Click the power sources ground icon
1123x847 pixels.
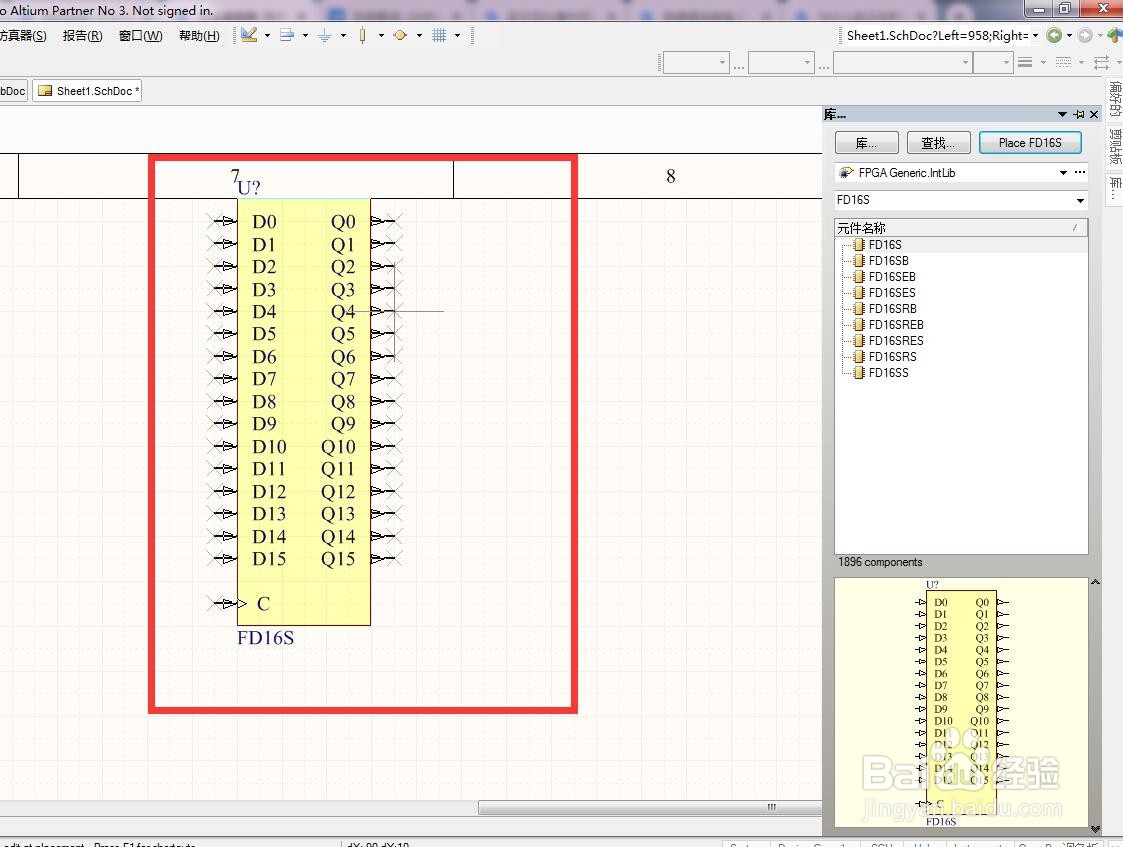point(324,35)
